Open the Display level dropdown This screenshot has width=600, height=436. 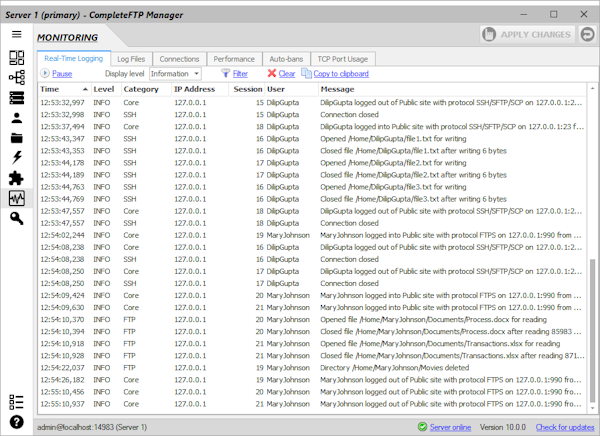tap(175, 74)
